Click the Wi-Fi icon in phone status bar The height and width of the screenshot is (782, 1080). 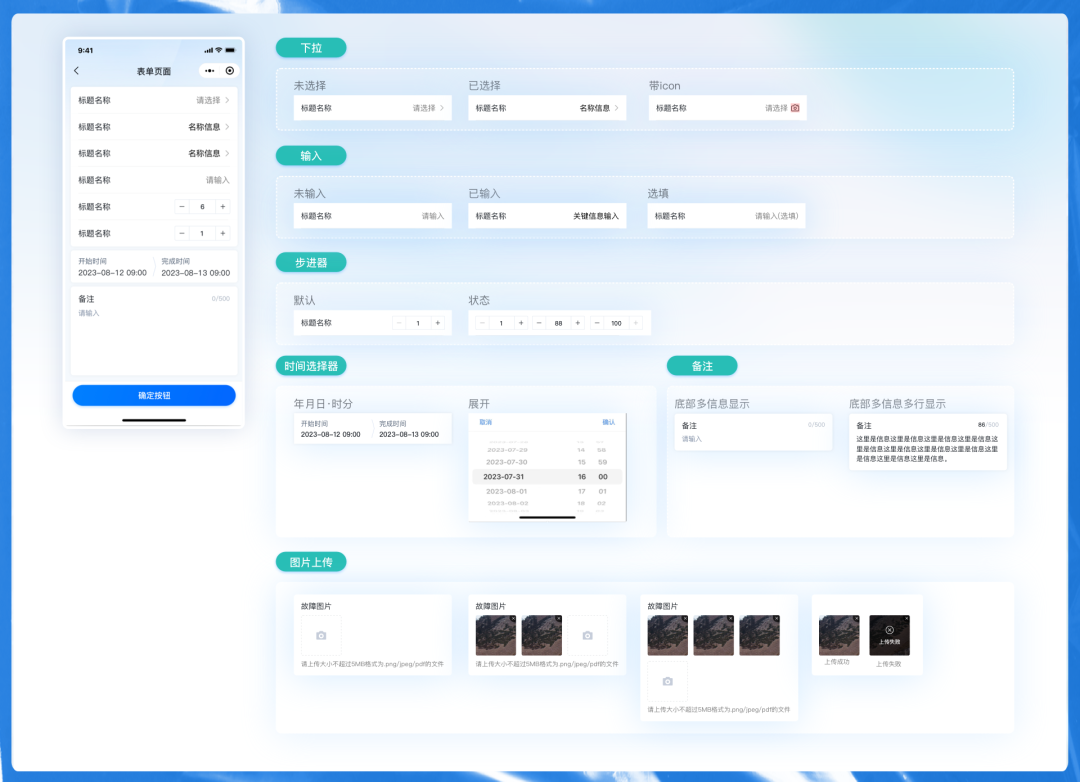pyautogui.click(x=218, y=50)
